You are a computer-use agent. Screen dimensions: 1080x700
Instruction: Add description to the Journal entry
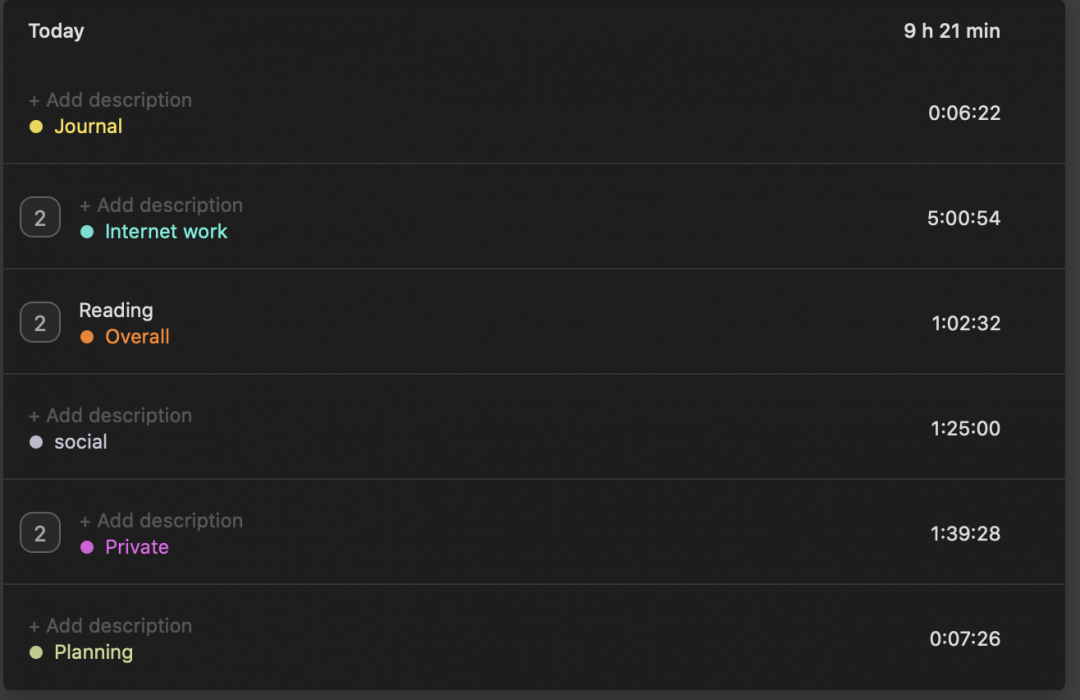110,100
